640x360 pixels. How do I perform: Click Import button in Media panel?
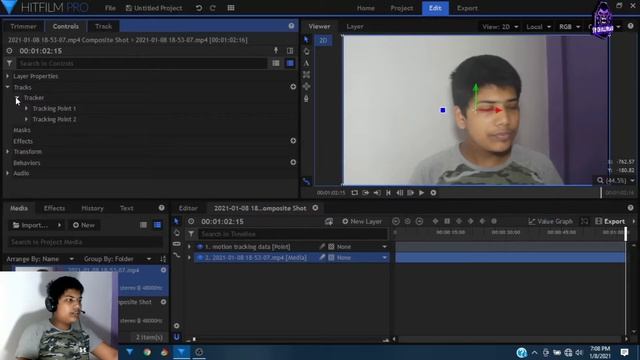point(30,225)
